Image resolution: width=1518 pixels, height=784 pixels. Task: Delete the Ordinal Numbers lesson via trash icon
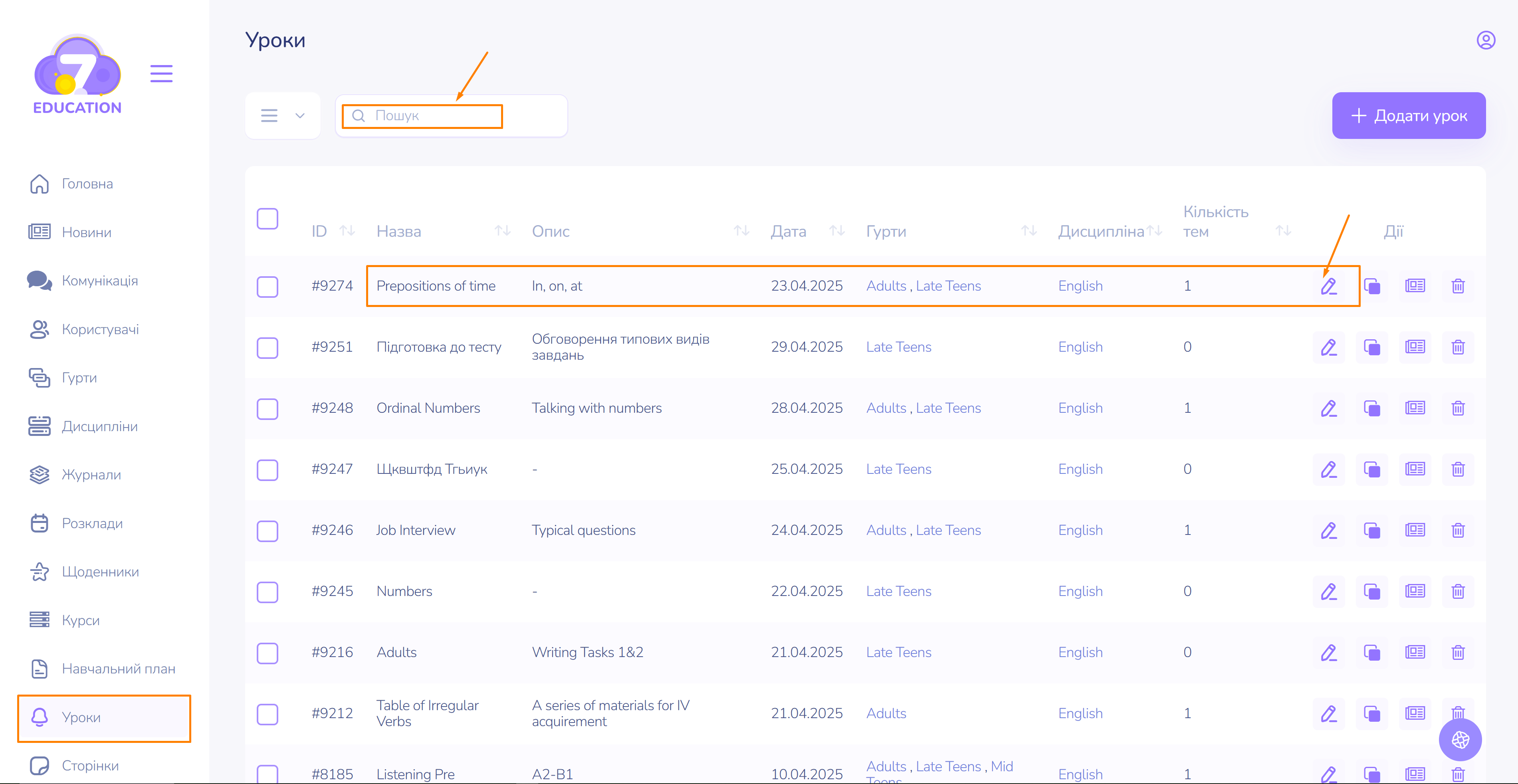[1457, 408]
